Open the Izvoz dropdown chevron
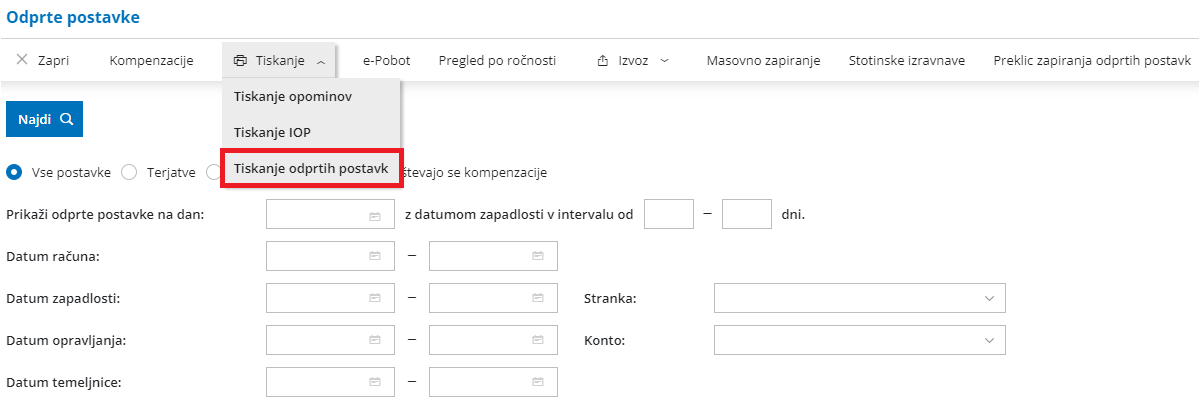This screenshot has height=409, width=1200. pos(664,61)
